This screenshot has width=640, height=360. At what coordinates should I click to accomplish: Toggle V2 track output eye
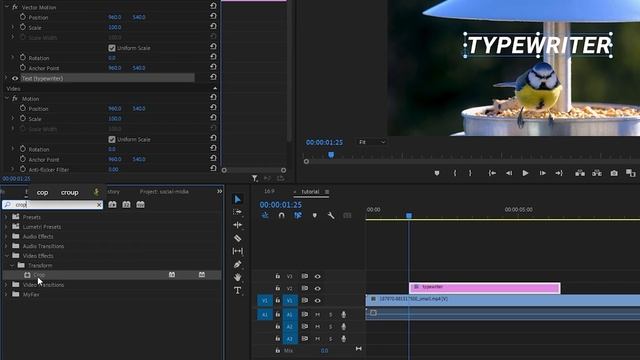(318, 289)
